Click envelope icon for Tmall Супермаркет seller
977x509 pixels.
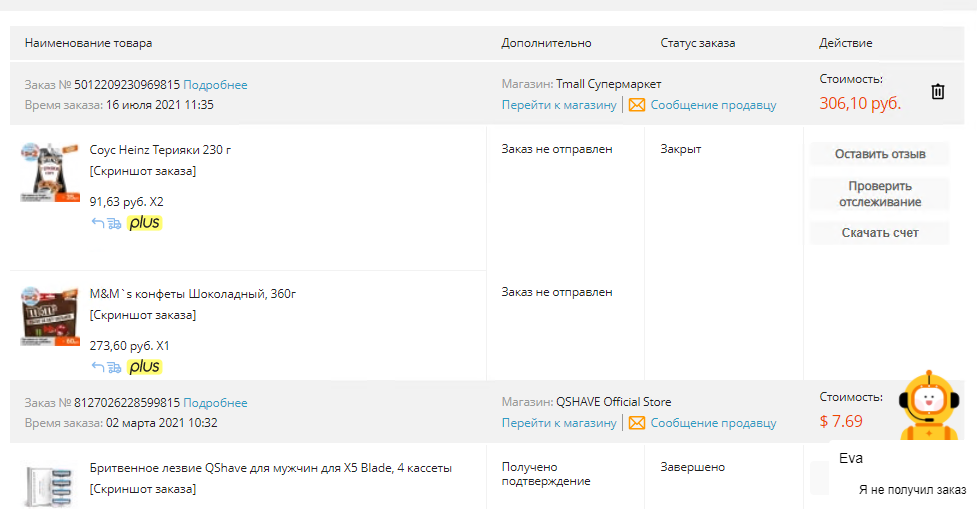click(x=637, y=105)
